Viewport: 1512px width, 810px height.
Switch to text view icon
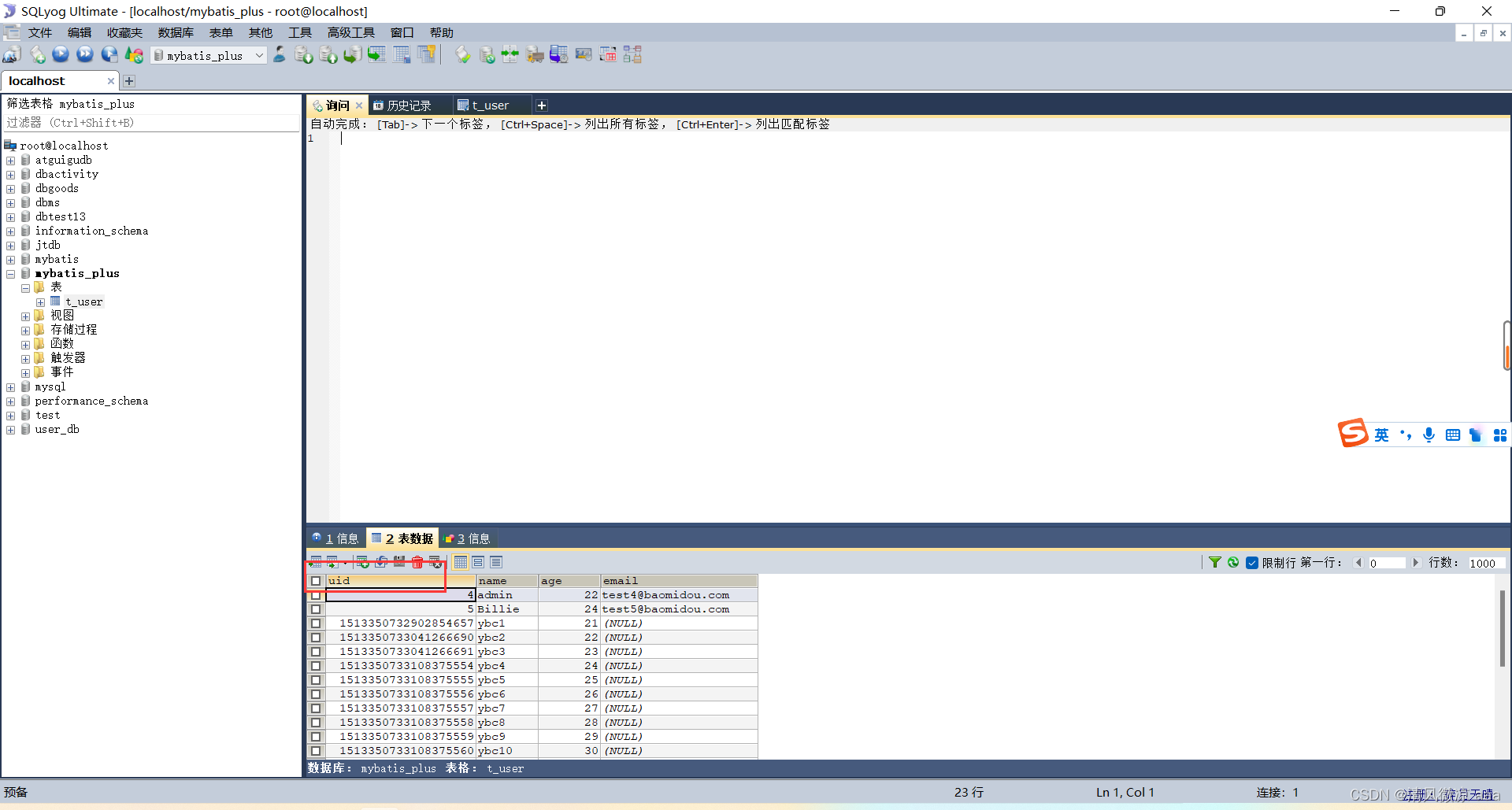pos(496,562)
